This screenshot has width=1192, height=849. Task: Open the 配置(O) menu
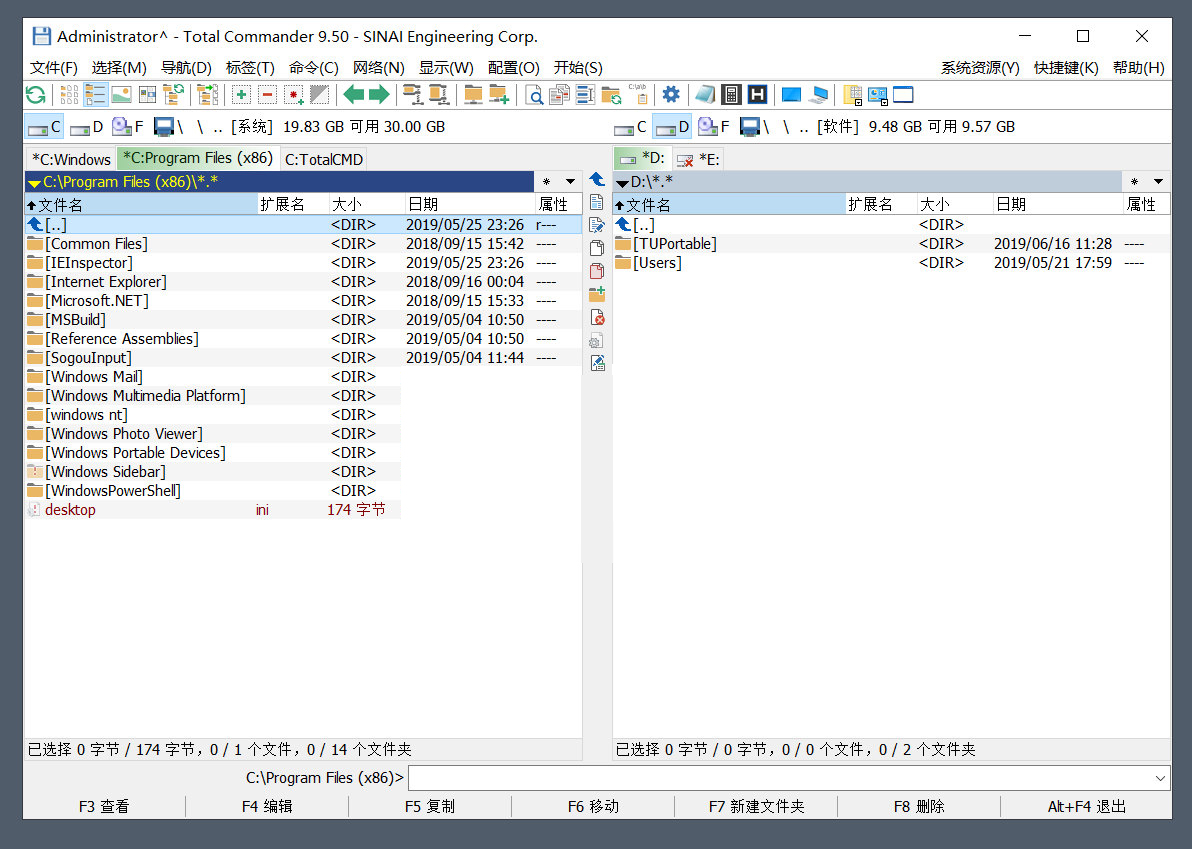point(513,68)
